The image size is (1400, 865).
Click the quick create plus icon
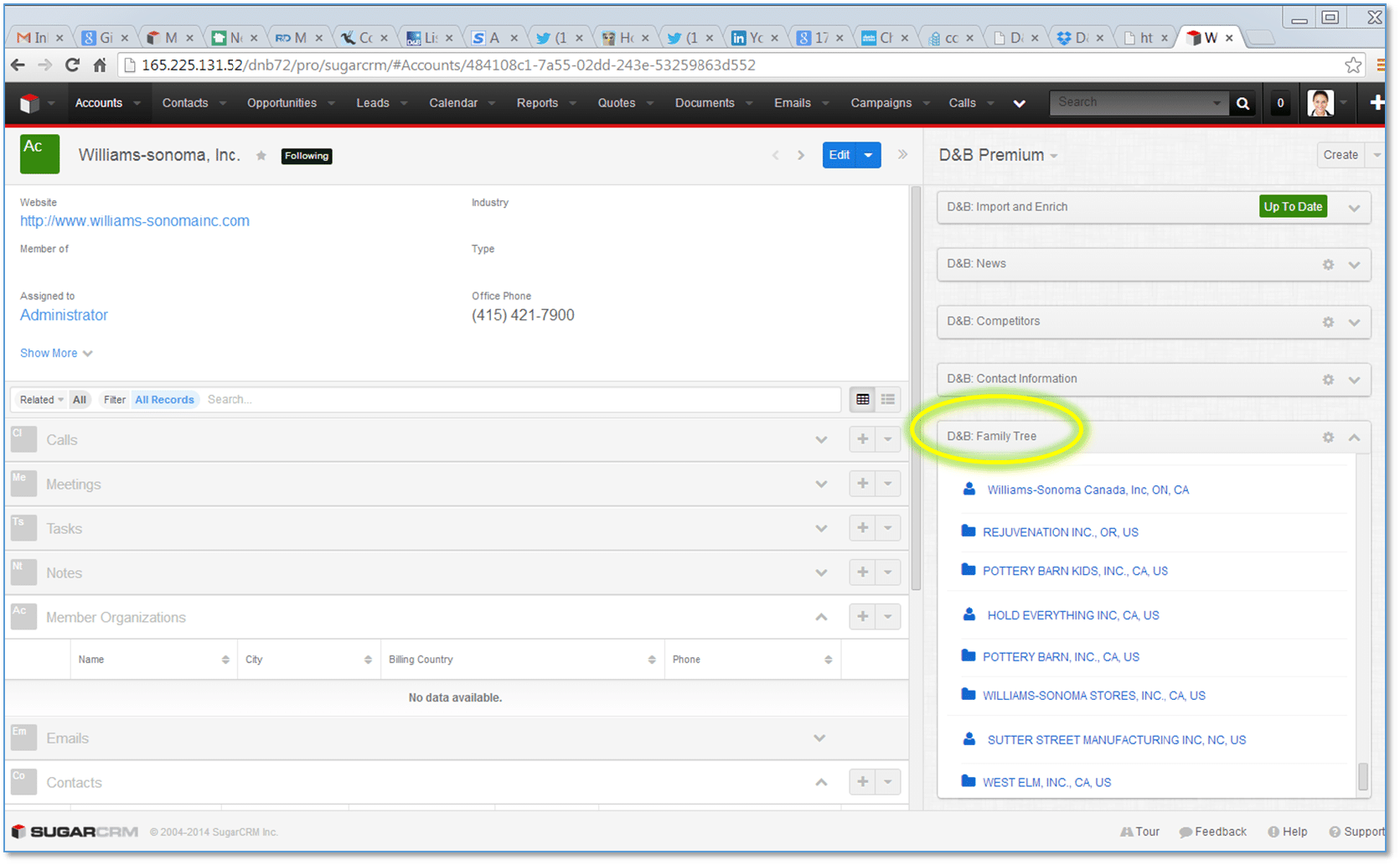click(x=1377, y=102)
